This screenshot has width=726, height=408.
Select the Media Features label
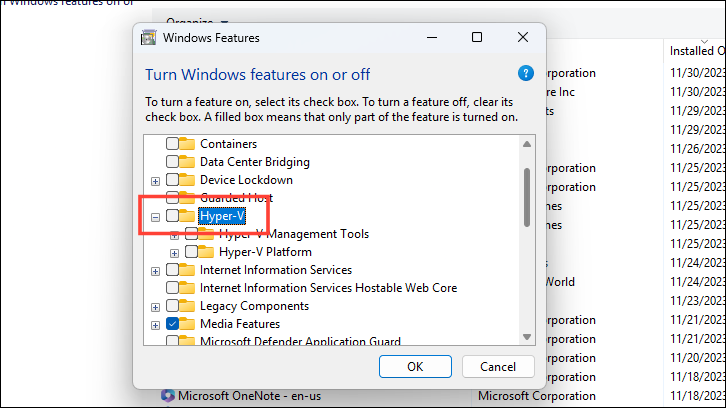click(240, 324)
